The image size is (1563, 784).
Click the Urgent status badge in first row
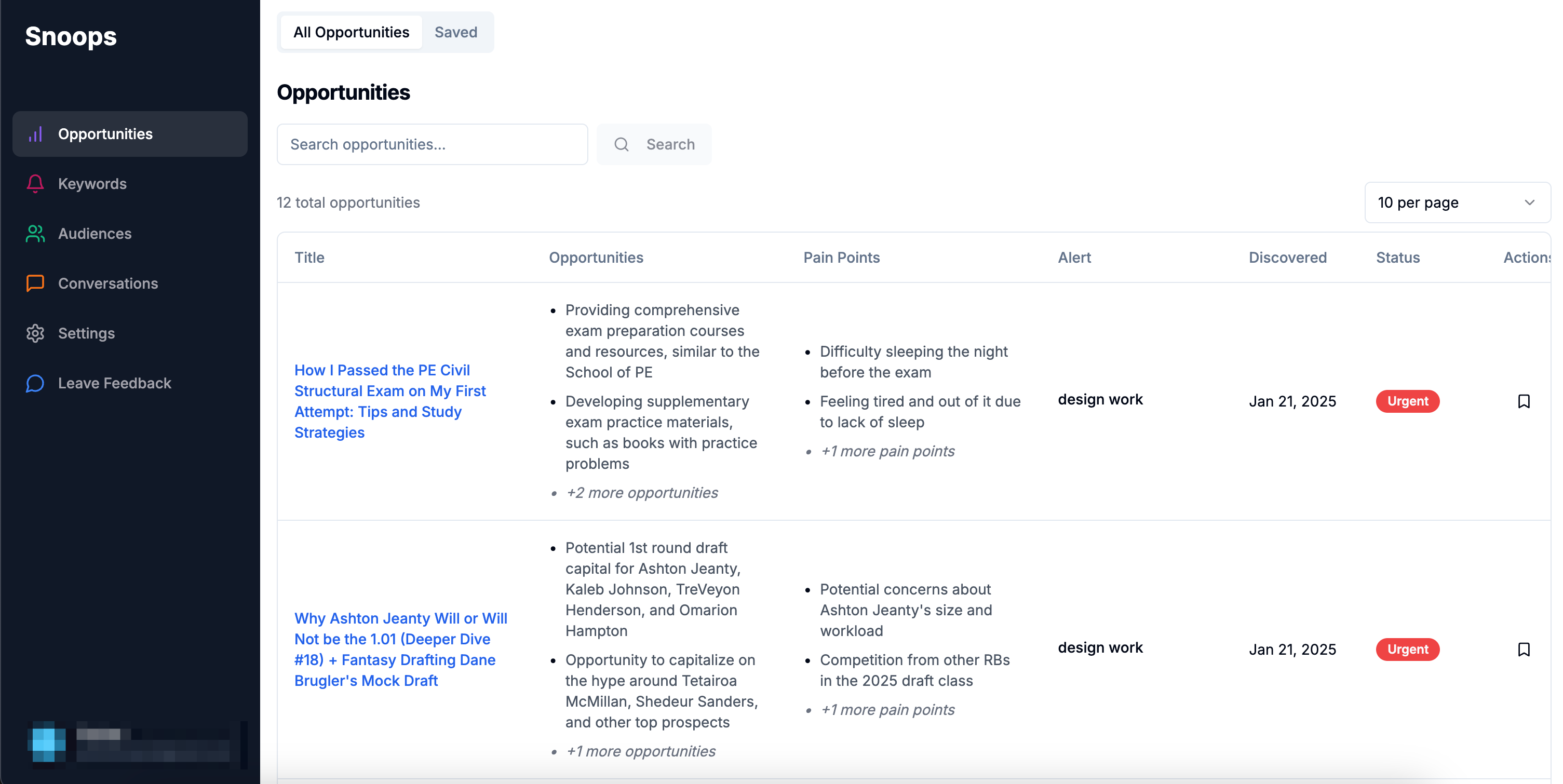(x=1407, y=401)
